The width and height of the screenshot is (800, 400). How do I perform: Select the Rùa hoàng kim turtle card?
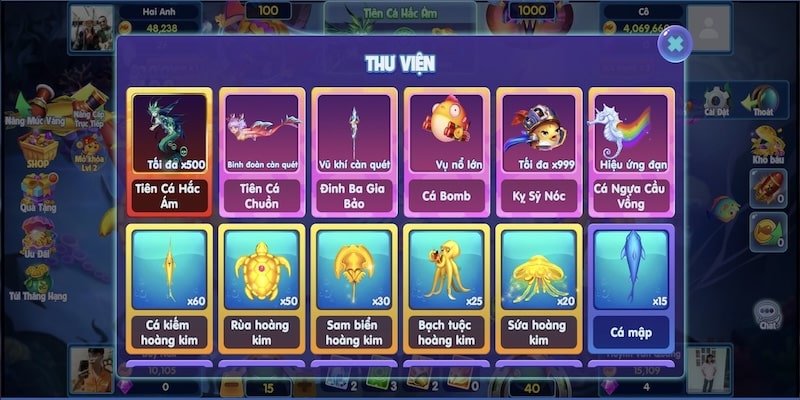pos(262,289)
